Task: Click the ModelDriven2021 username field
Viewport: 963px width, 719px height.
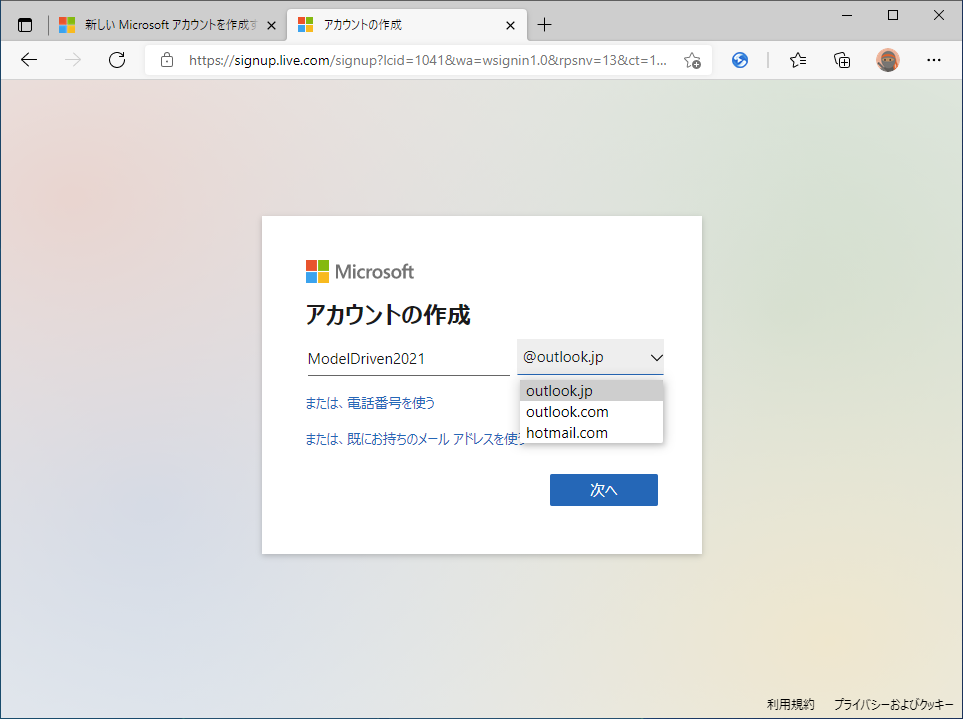Action: tap(408, 359)
